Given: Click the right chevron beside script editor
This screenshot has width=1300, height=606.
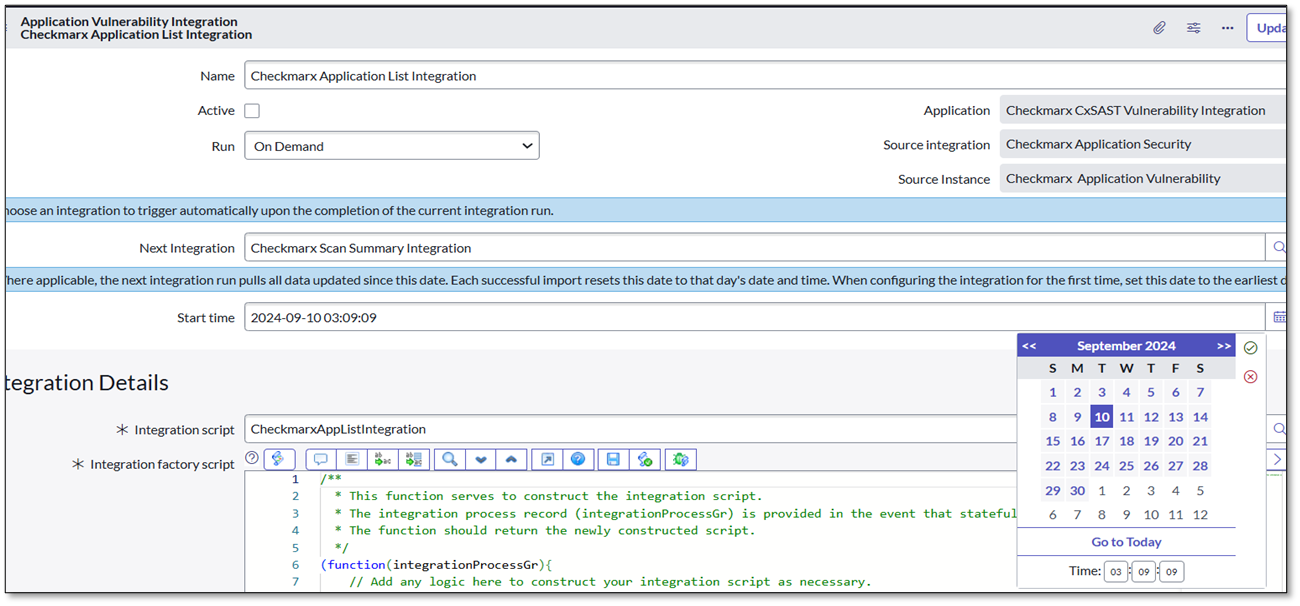Looking at the screenshot, I should click(x=1277, y=459).
